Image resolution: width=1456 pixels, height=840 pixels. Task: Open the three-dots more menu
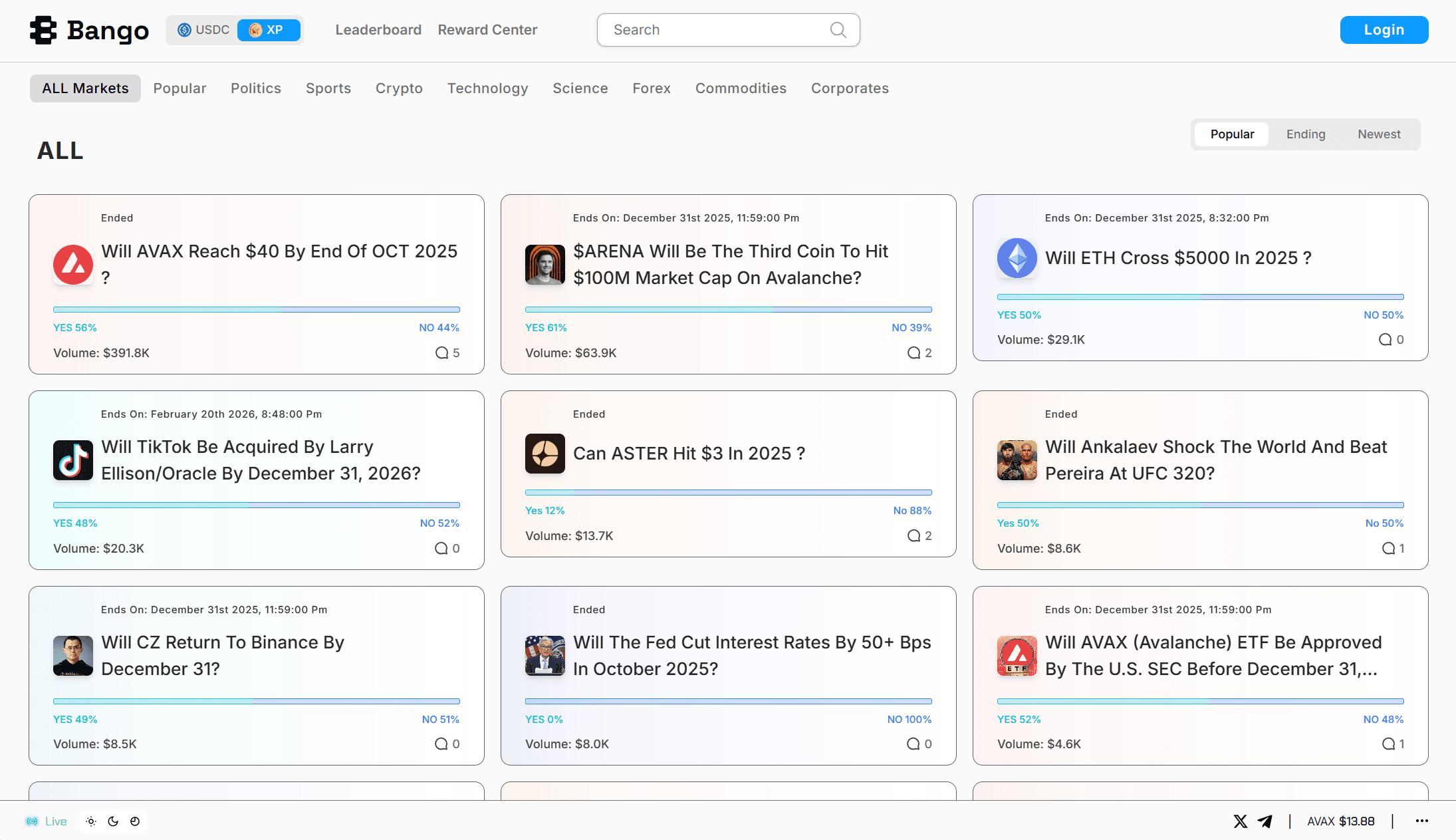1421,821
